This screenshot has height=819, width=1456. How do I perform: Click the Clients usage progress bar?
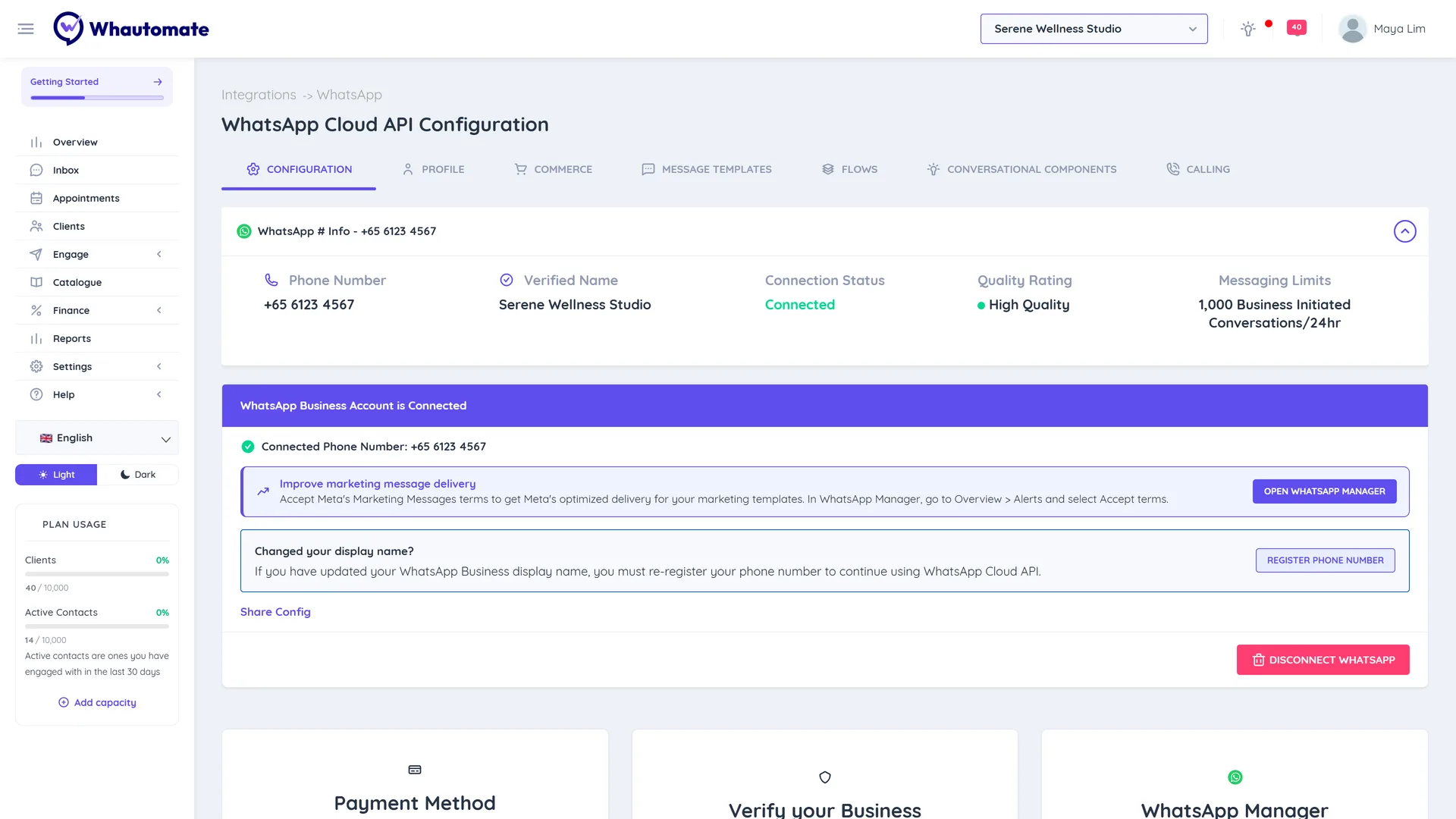tap(97, 574)
